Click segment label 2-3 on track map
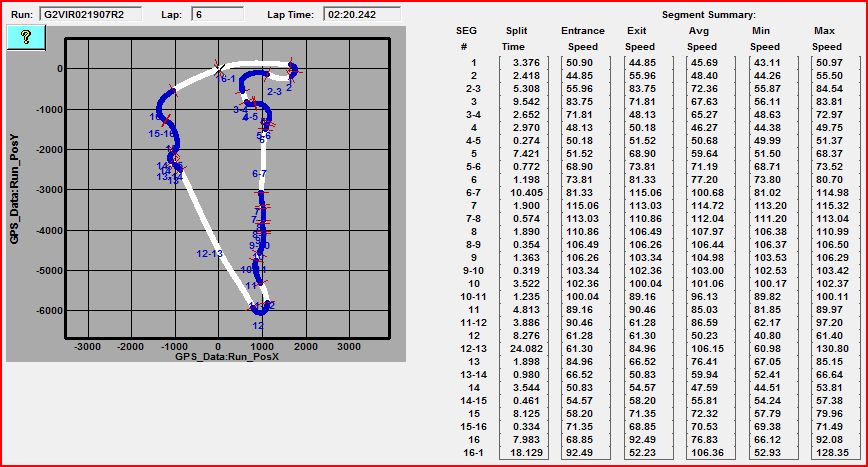The image size is (868, 467). pyautogui.click(x=274, y=91)
